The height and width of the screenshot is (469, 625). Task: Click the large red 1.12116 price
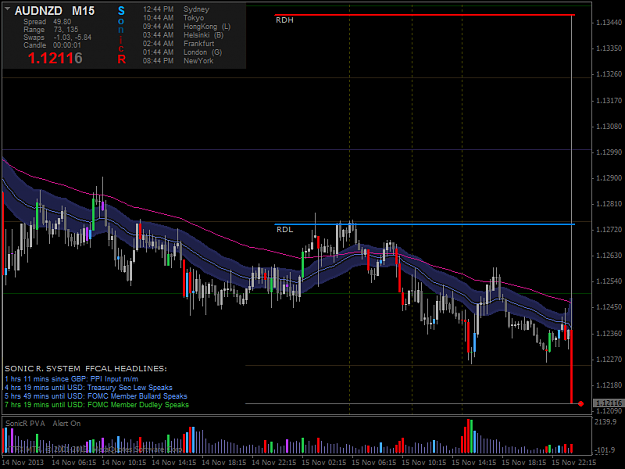click(55, 59)
